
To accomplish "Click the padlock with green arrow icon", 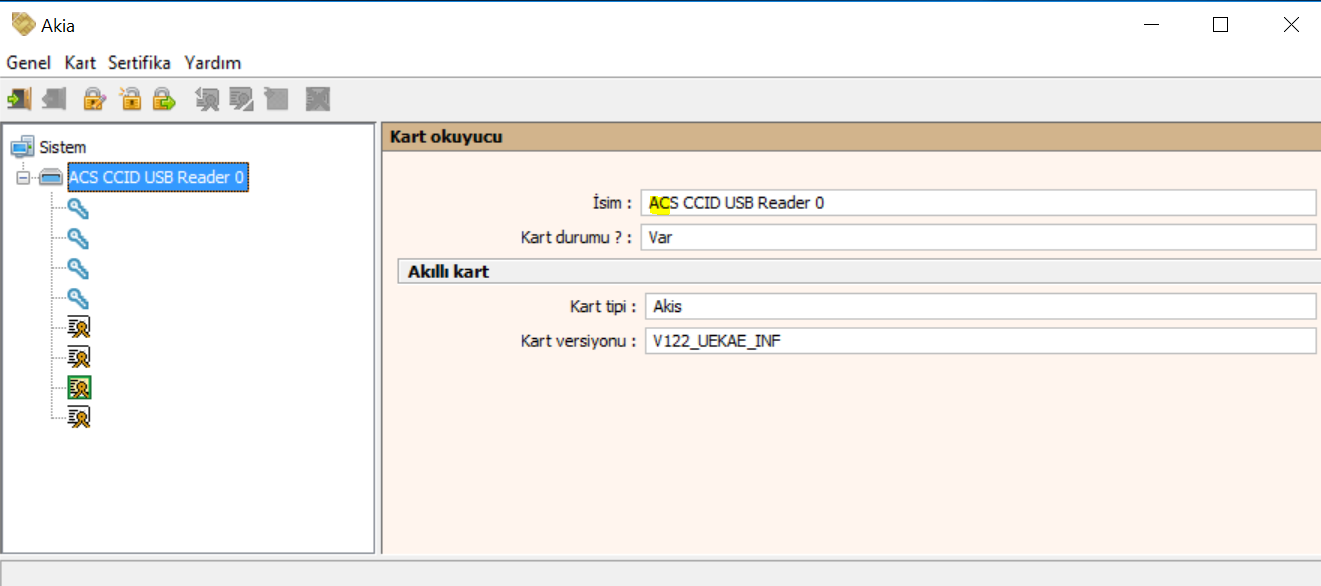I will click(x=164, y=98).
